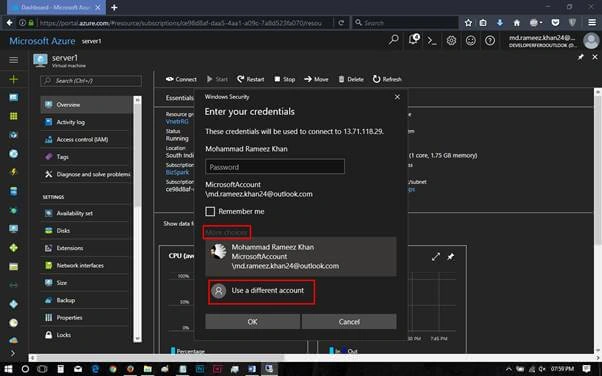
Task: Focus the browser Search box
Action: pos(405,23)
